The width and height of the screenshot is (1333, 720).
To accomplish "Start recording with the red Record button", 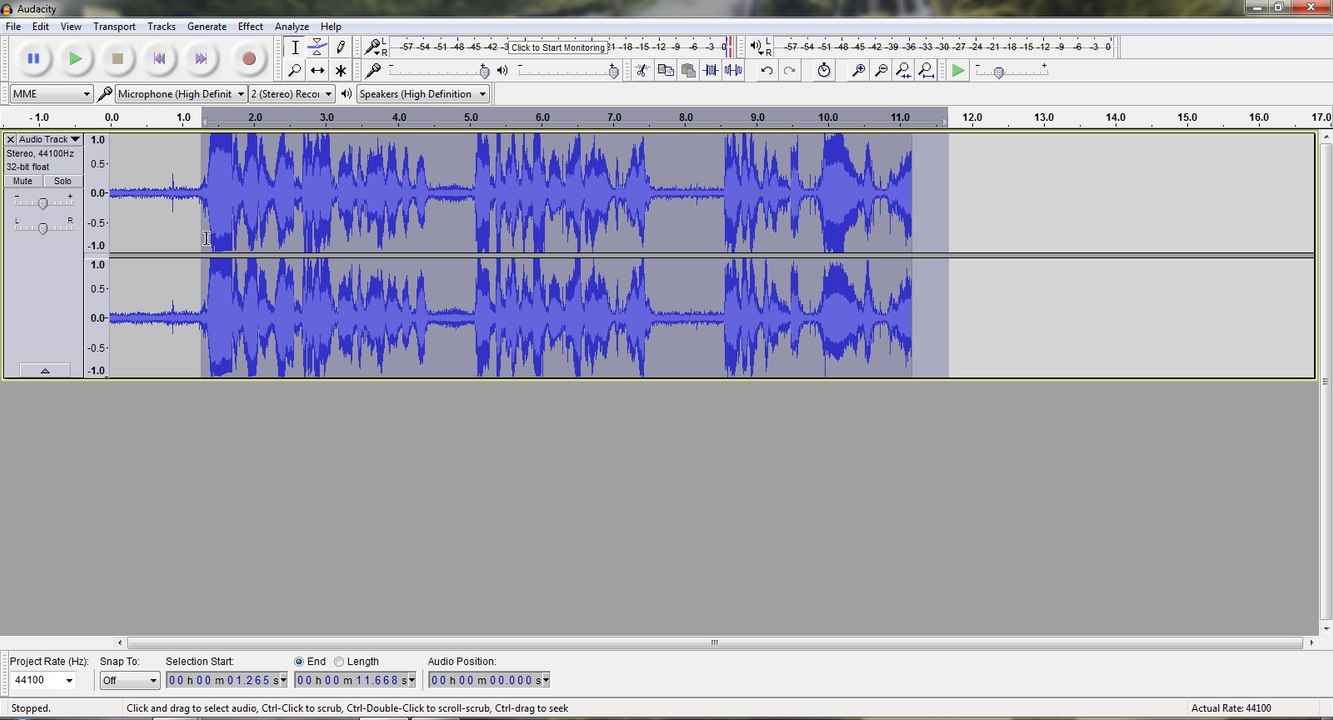I will [x=249, y=59].
